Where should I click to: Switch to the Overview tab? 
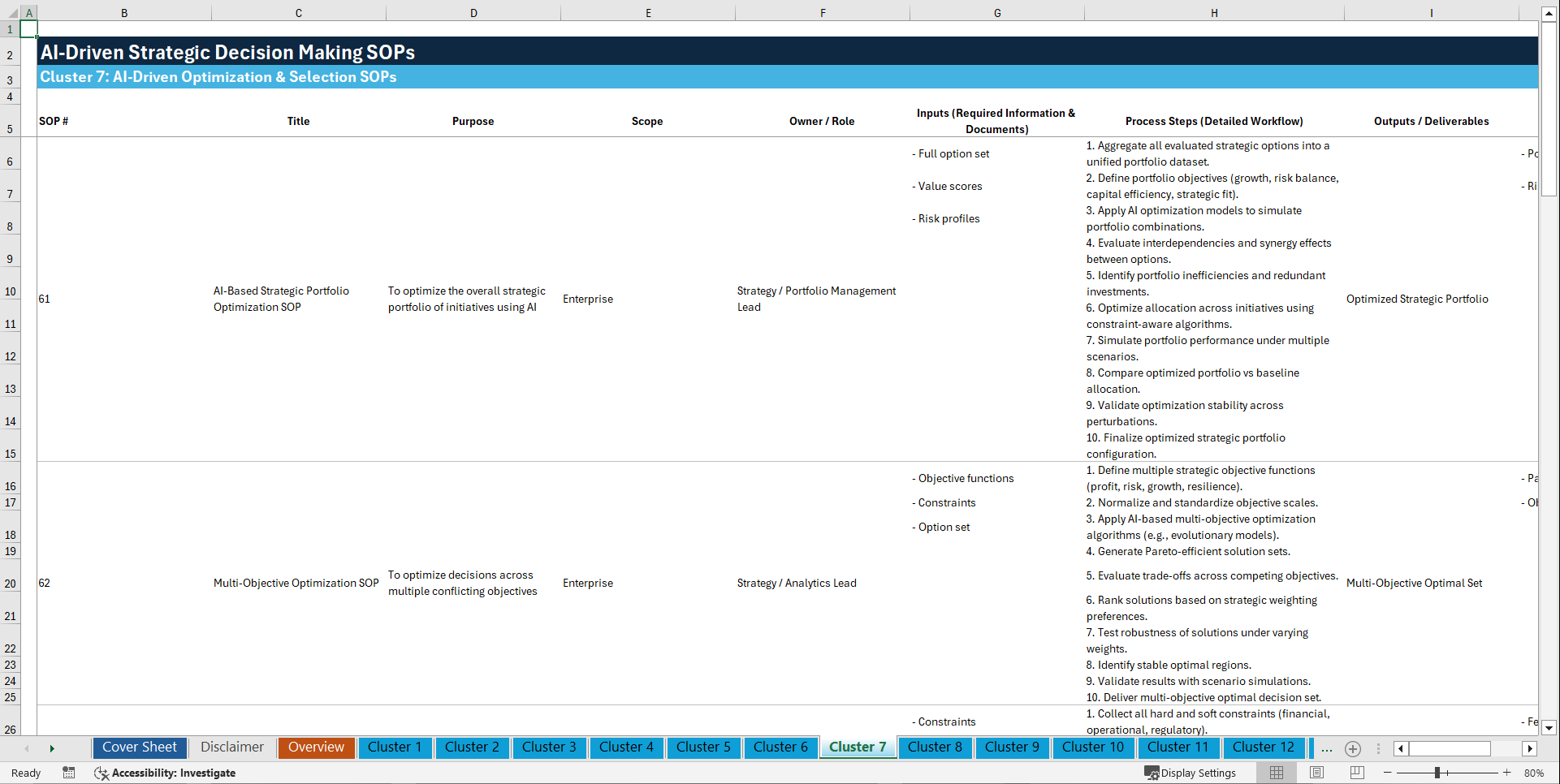[x=316, y=747]
